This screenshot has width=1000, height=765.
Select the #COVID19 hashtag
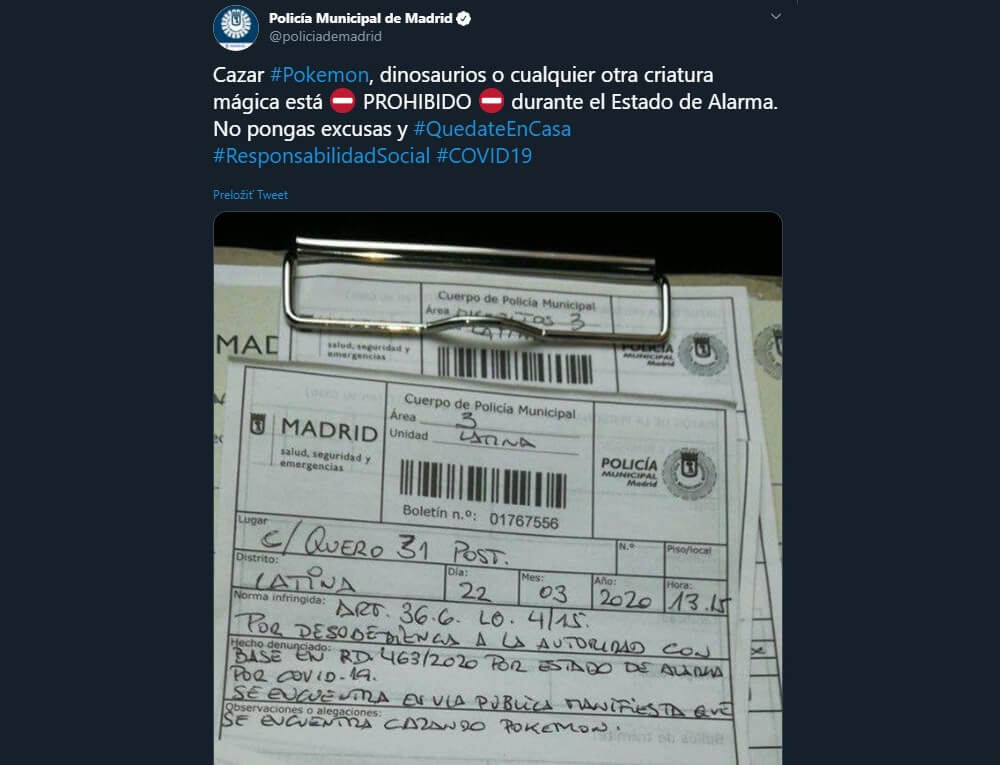(484, 156)
